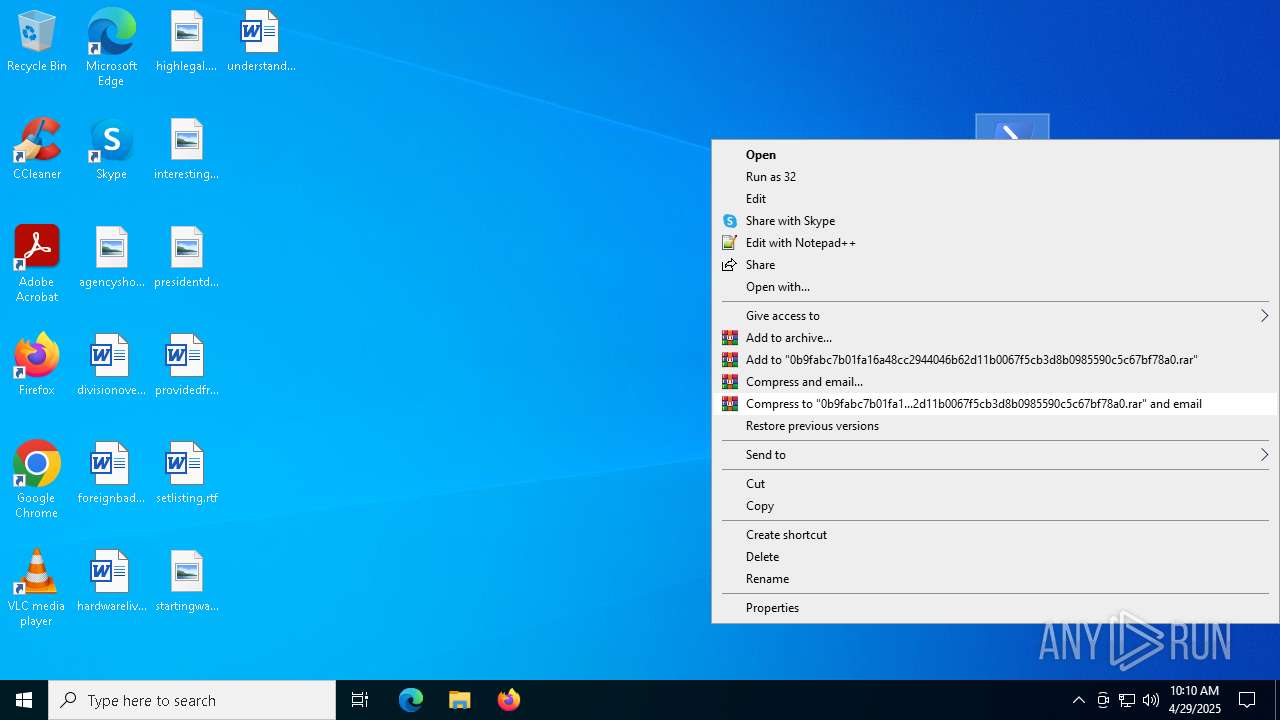Viewport: 1280px width, 720px height.
Task: Open File Explorer from the taskbar
Action: [x=460, y=700]
